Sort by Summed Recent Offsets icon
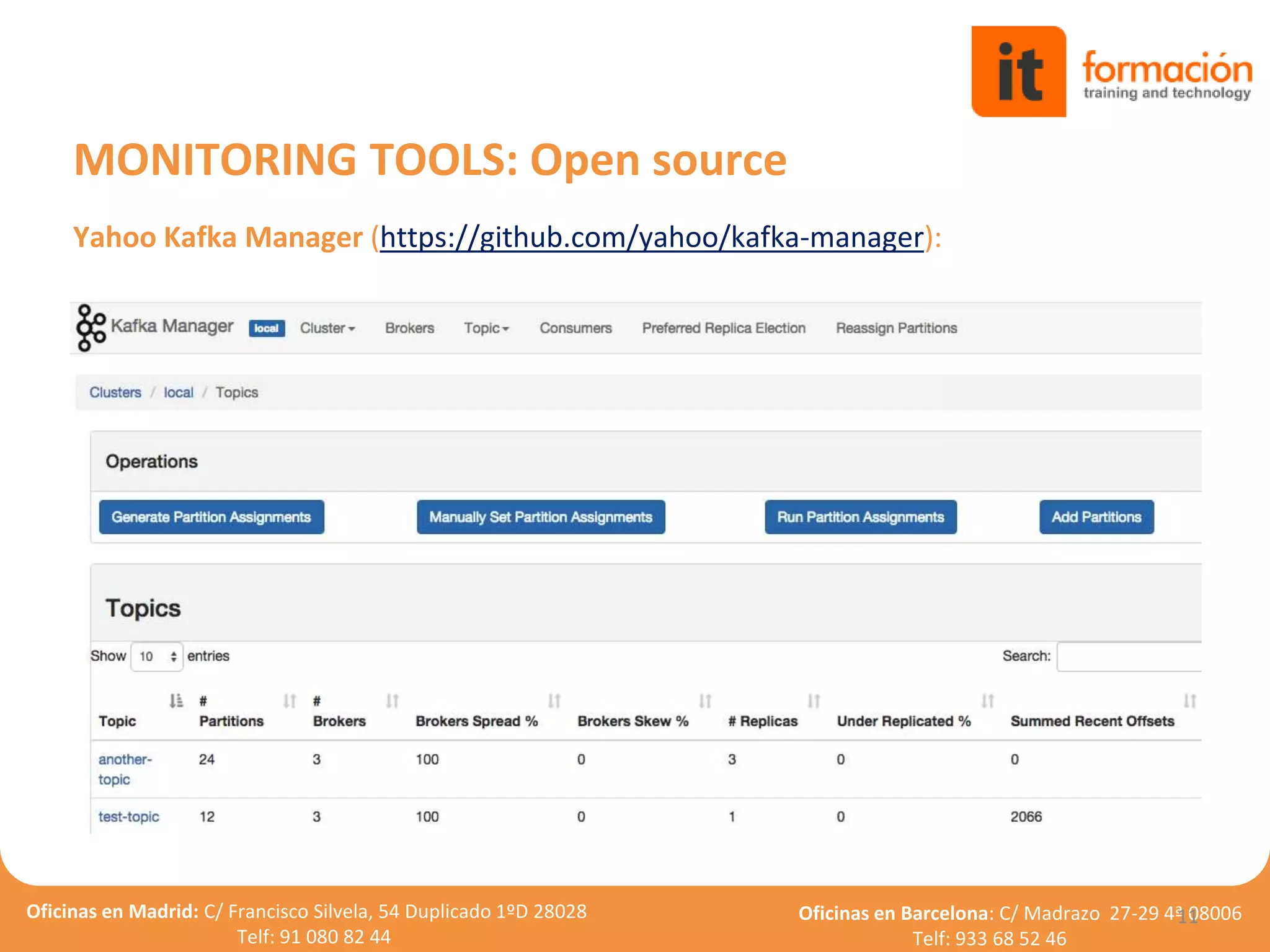 1189,701
